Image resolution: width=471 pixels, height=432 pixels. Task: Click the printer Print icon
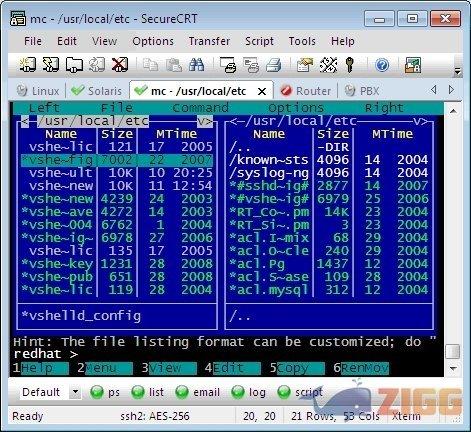pyautogui.click(x=274, y=65)
